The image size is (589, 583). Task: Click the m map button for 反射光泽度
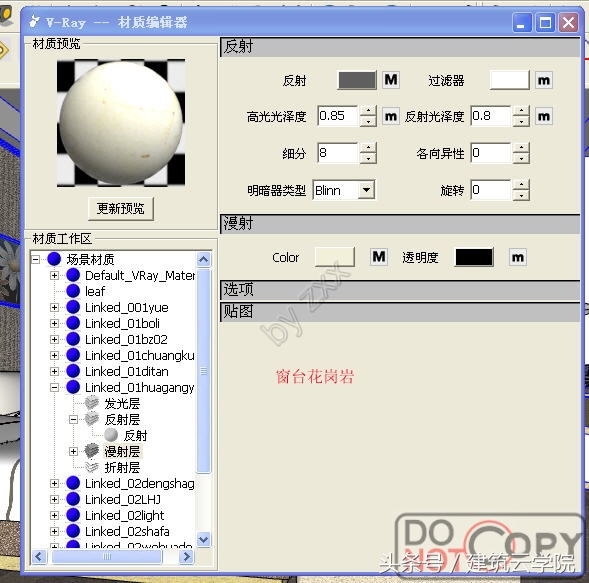pos(544,116)
